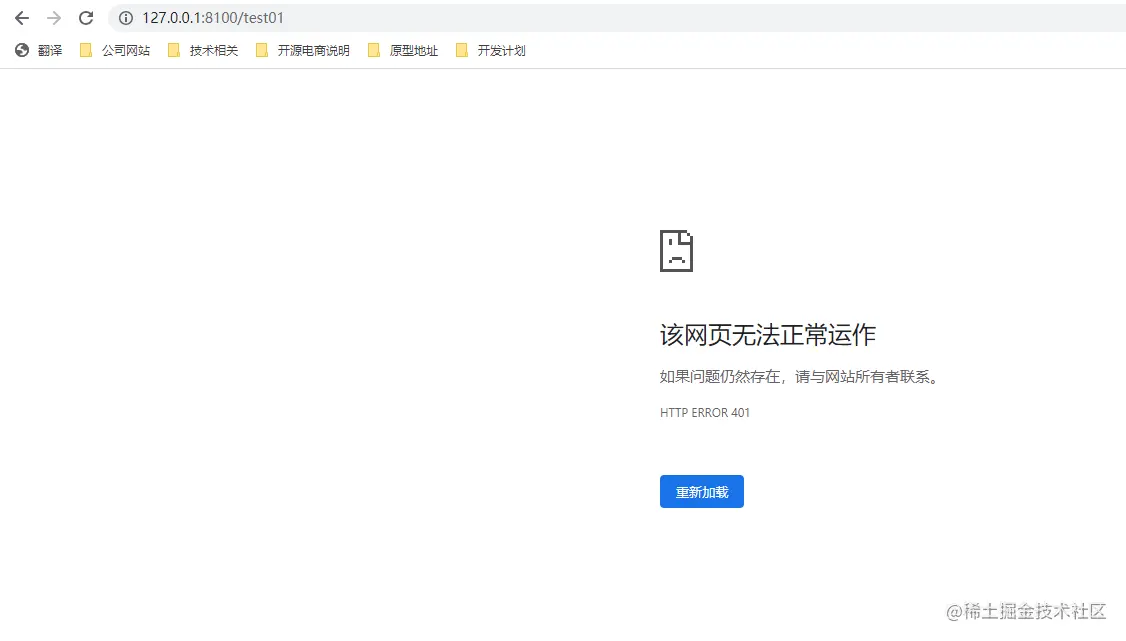Click the page reload icon
1126x641 pixels.
(x=86, y=17)
